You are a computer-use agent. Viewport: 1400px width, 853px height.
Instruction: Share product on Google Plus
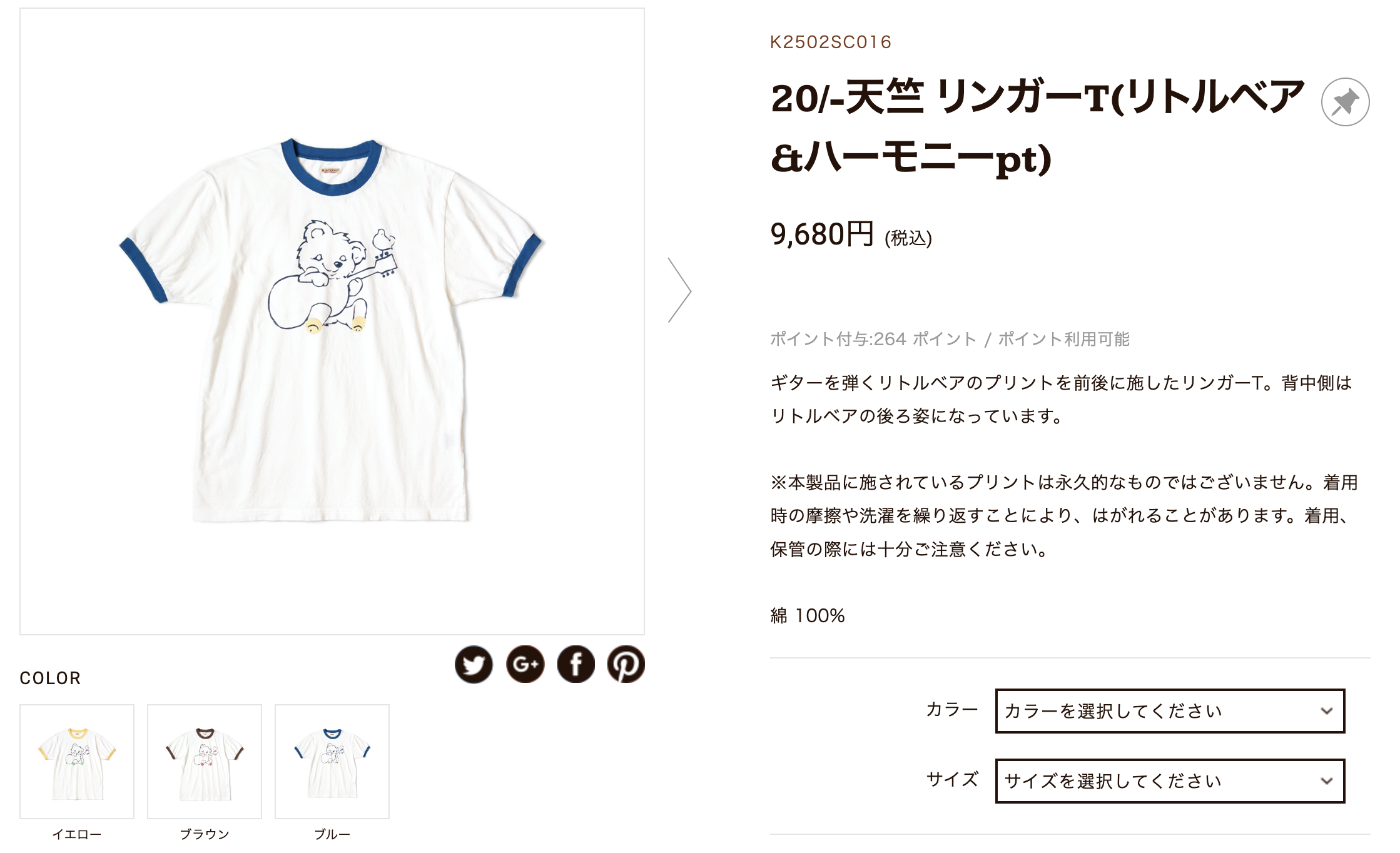[x=525, y=664]
